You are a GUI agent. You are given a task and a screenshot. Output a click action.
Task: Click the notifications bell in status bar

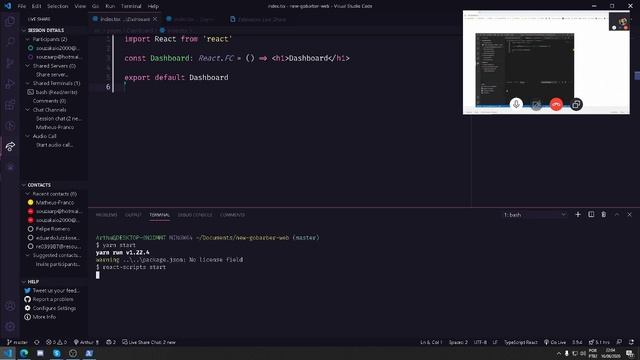click(631, 342)
